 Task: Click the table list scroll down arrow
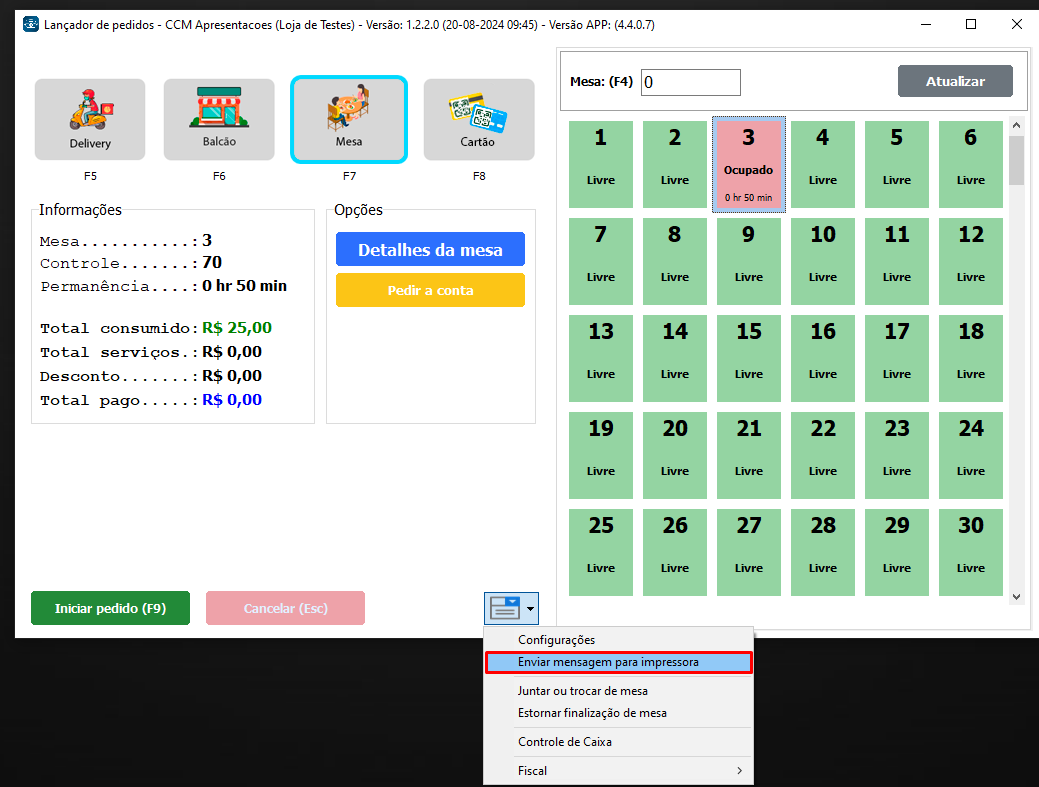click(1016, 596)
